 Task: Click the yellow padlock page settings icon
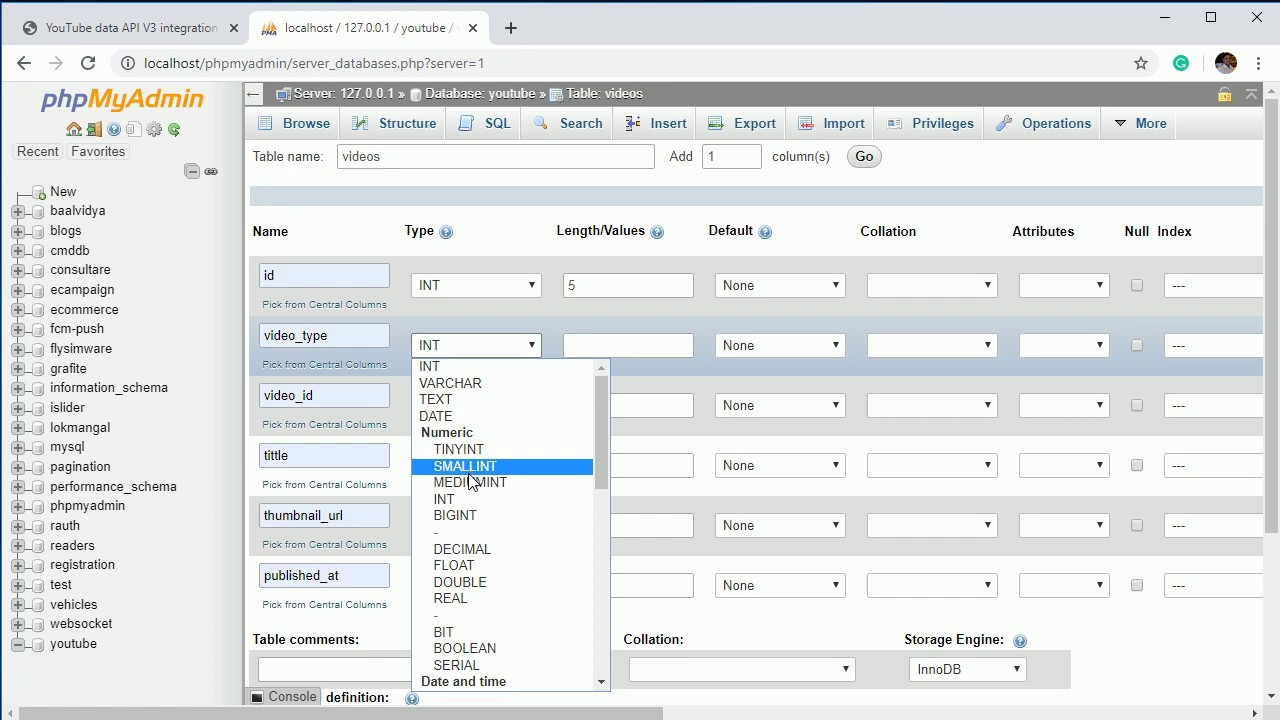[1224, 95]
